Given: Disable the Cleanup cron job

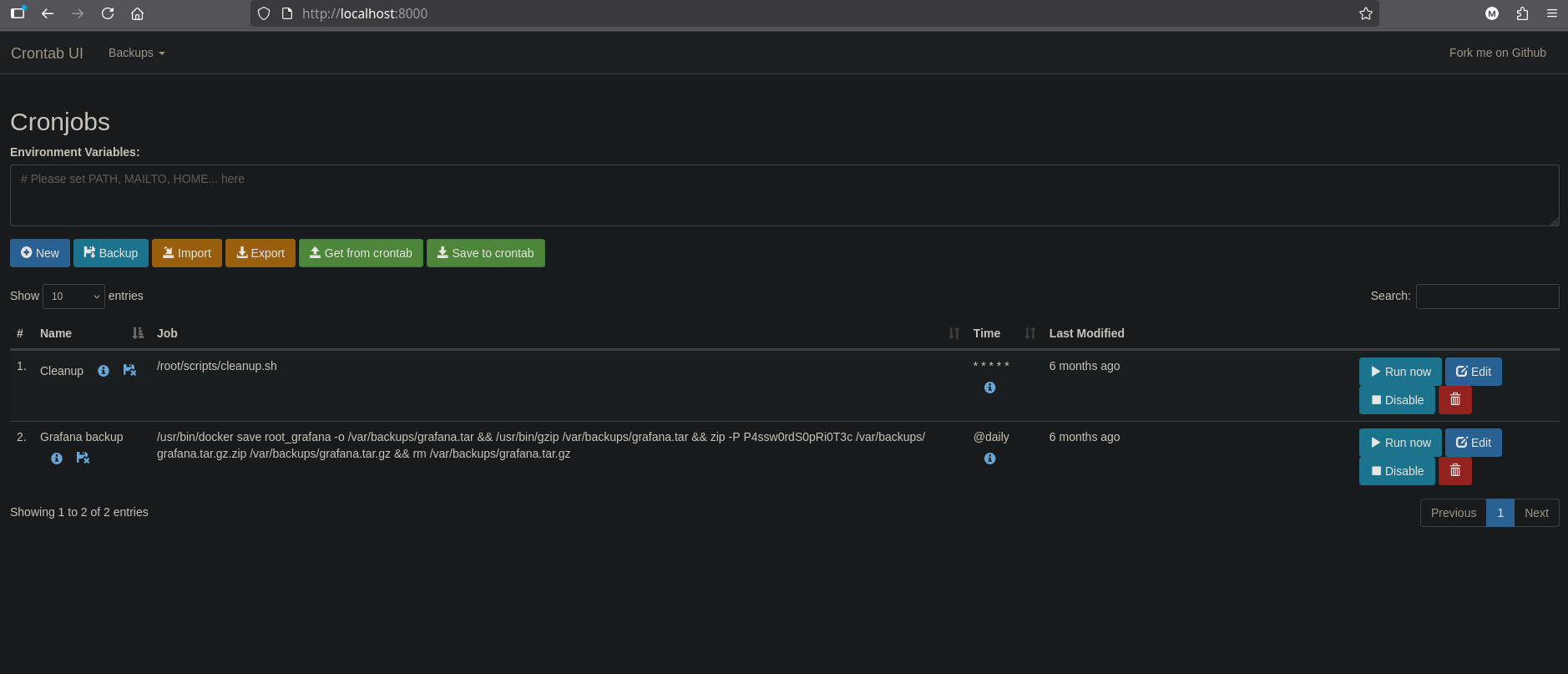Looking at the screenshot, I should pyautogui.click(x=1397, y=400).
